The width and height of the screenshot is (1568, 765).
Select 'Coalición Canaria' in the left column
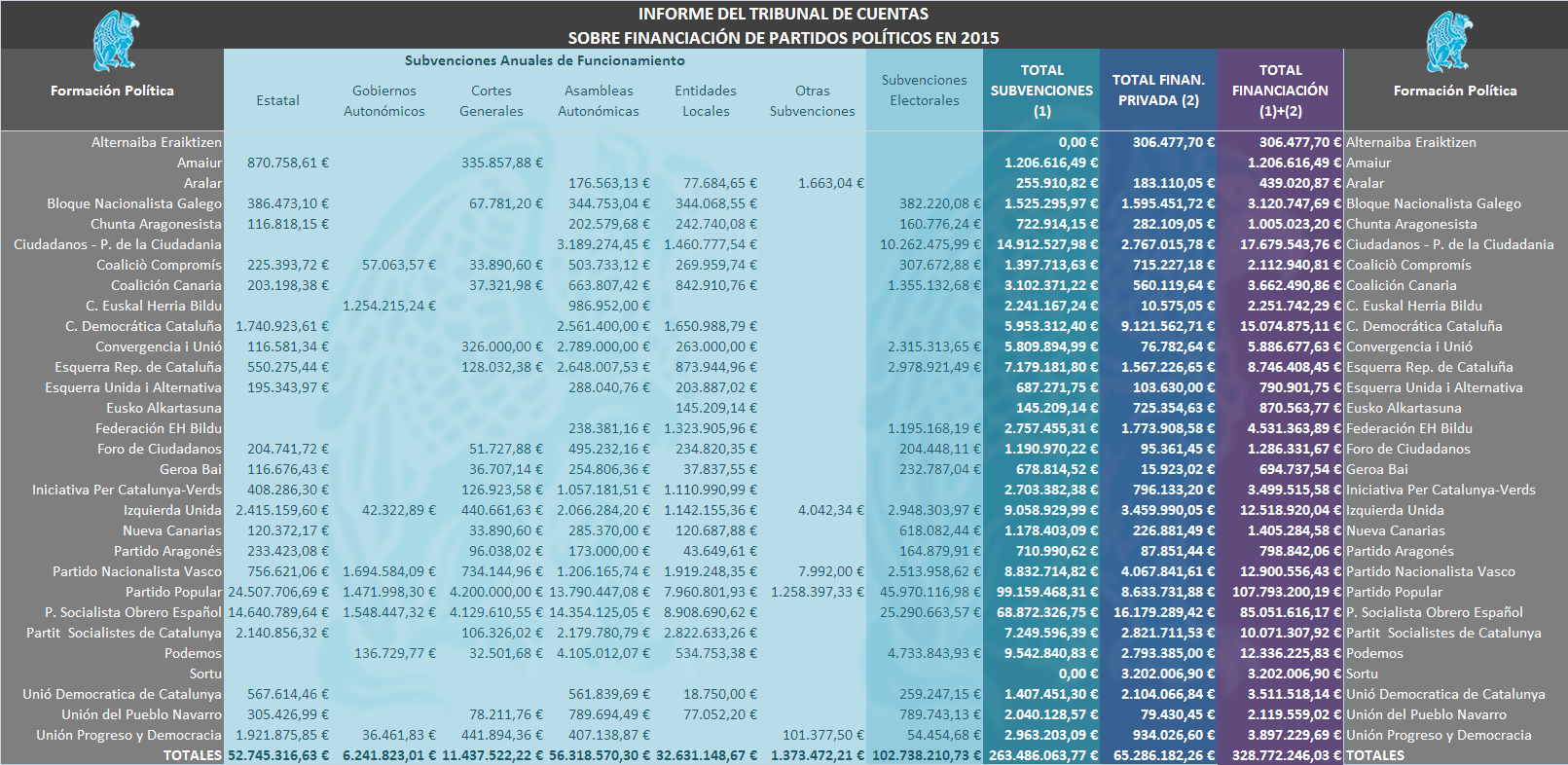[166, 285]
